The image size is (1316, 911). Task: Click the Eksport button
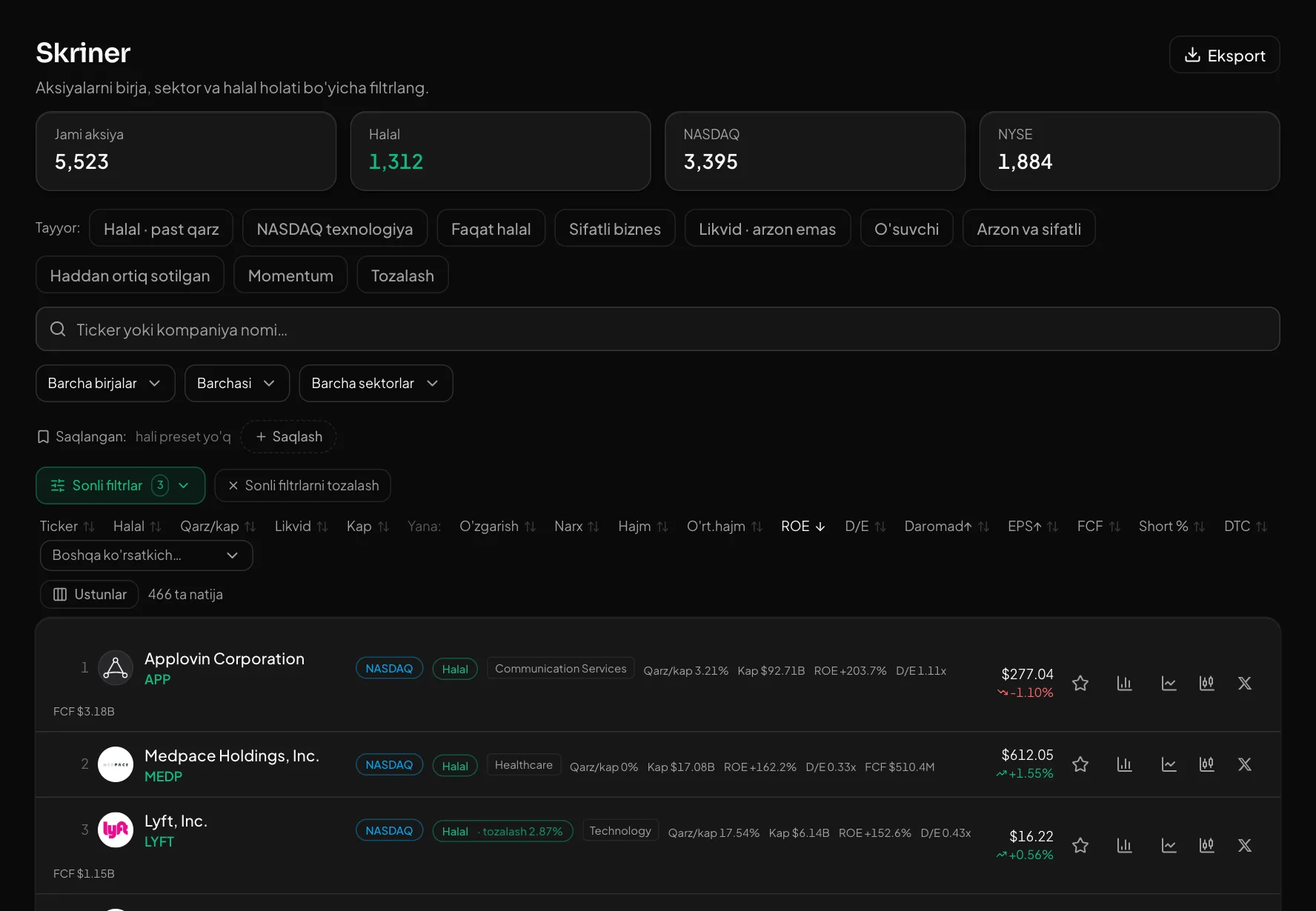(x=1224, y=55)
